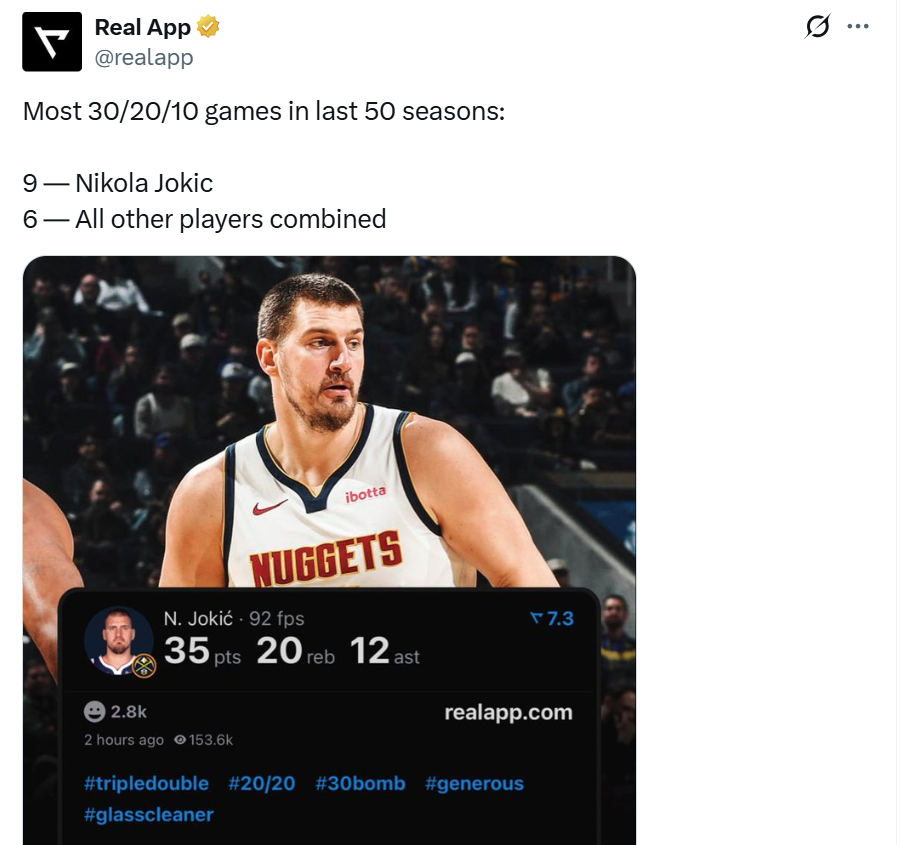
Task: Open the Grok slashed-circle icon
Action: (x=817, y=27)
